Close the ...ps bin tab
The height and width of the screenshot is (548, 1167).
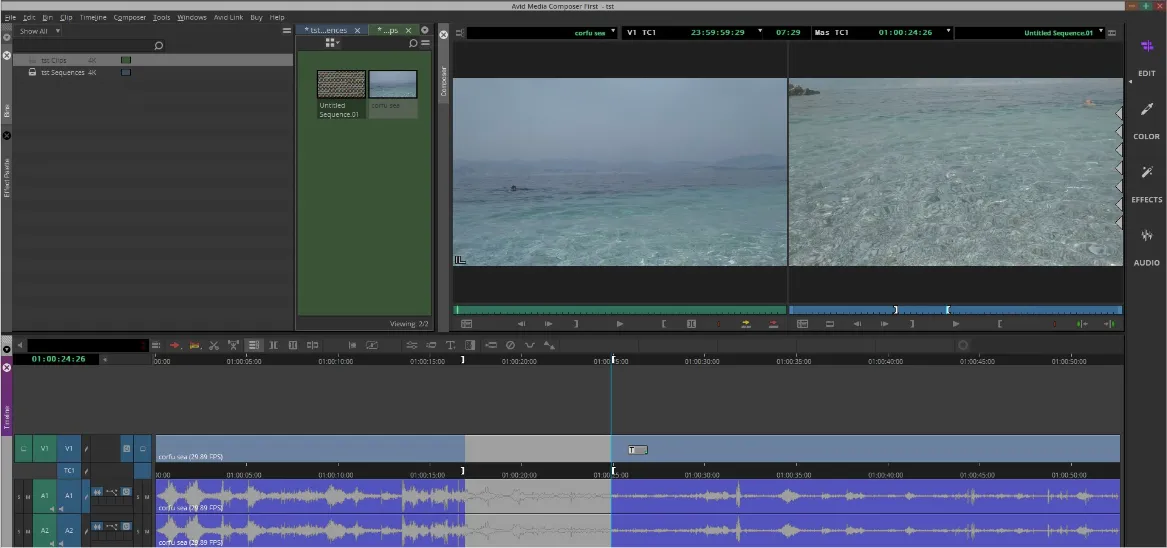coord(408,31)
